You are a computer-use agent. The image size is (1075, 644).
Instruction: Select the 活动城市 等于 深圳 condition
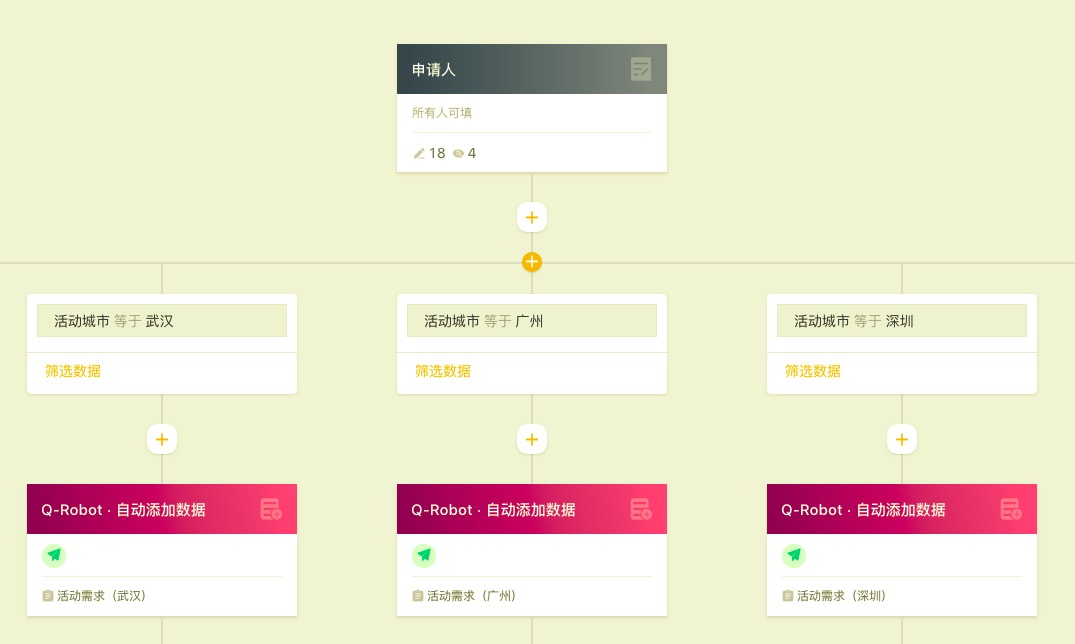[x=902, y=321]
